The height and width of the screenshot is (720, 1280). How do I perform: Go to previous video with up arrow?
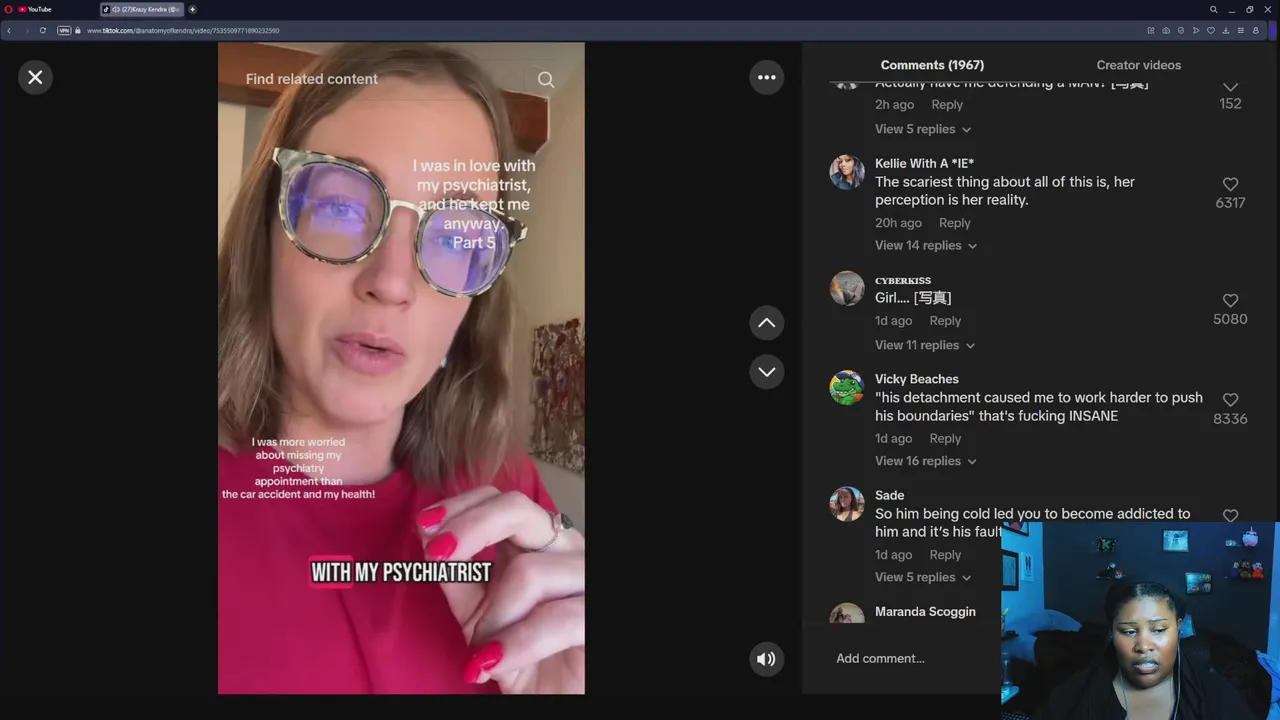click(x=767, y=323)
